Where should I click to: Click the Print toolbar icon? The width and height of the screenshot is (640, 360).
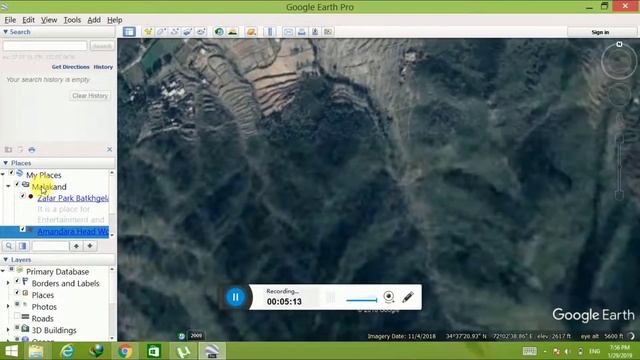302,32
